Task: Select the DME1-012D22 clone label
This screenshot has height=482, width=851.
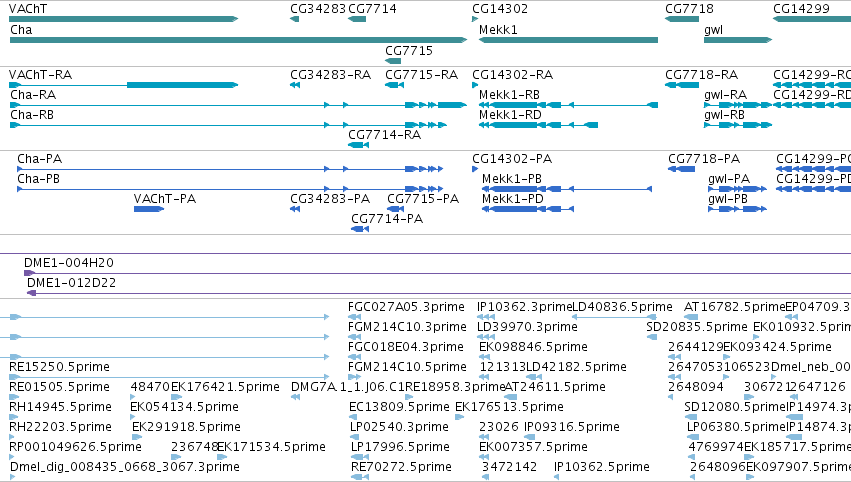Action: point(72,283)
